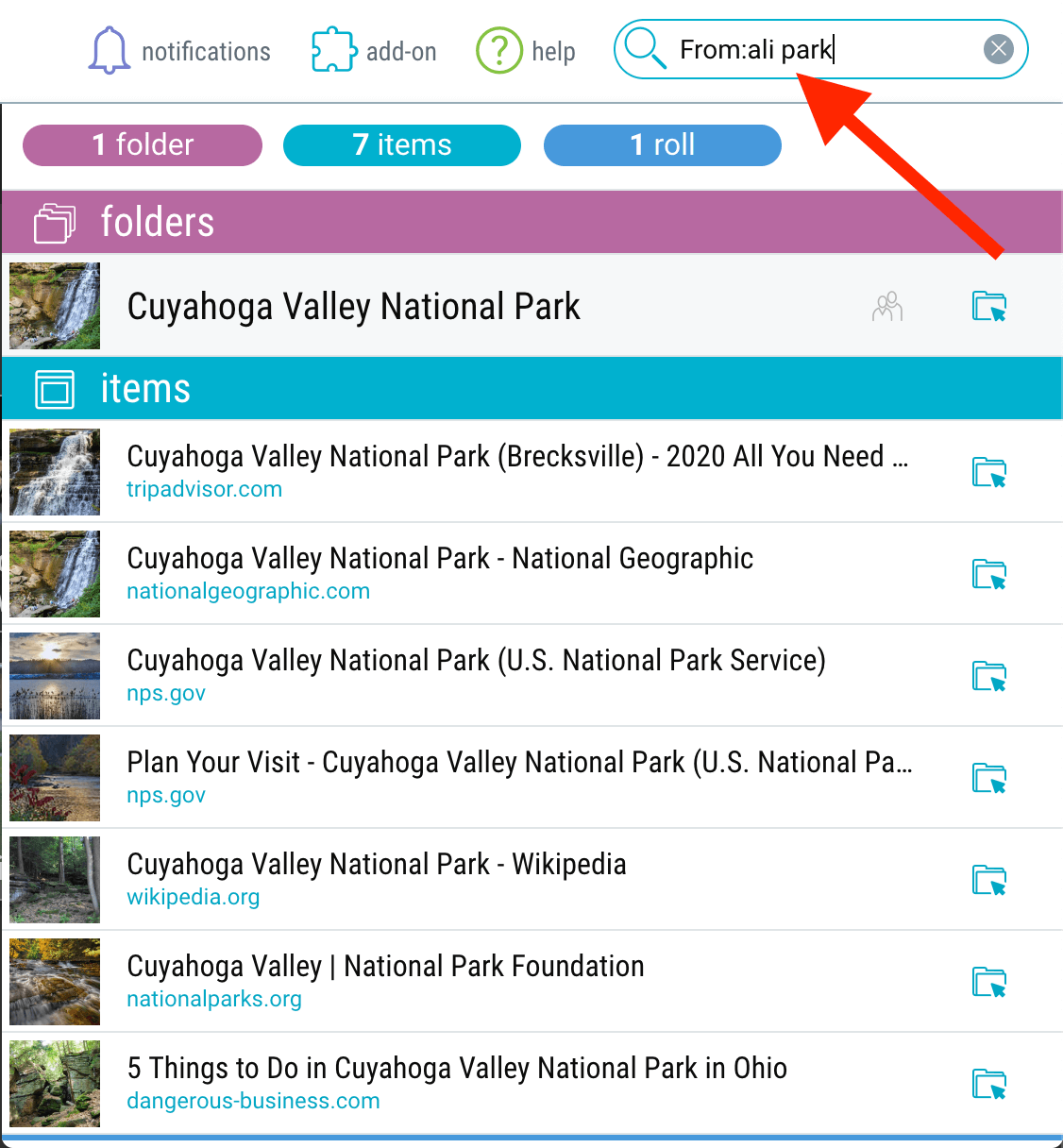
Task: Click go-to-folder icon on Cuyahoga folder row
Action: pyautogui.click(x=989, y=307)
